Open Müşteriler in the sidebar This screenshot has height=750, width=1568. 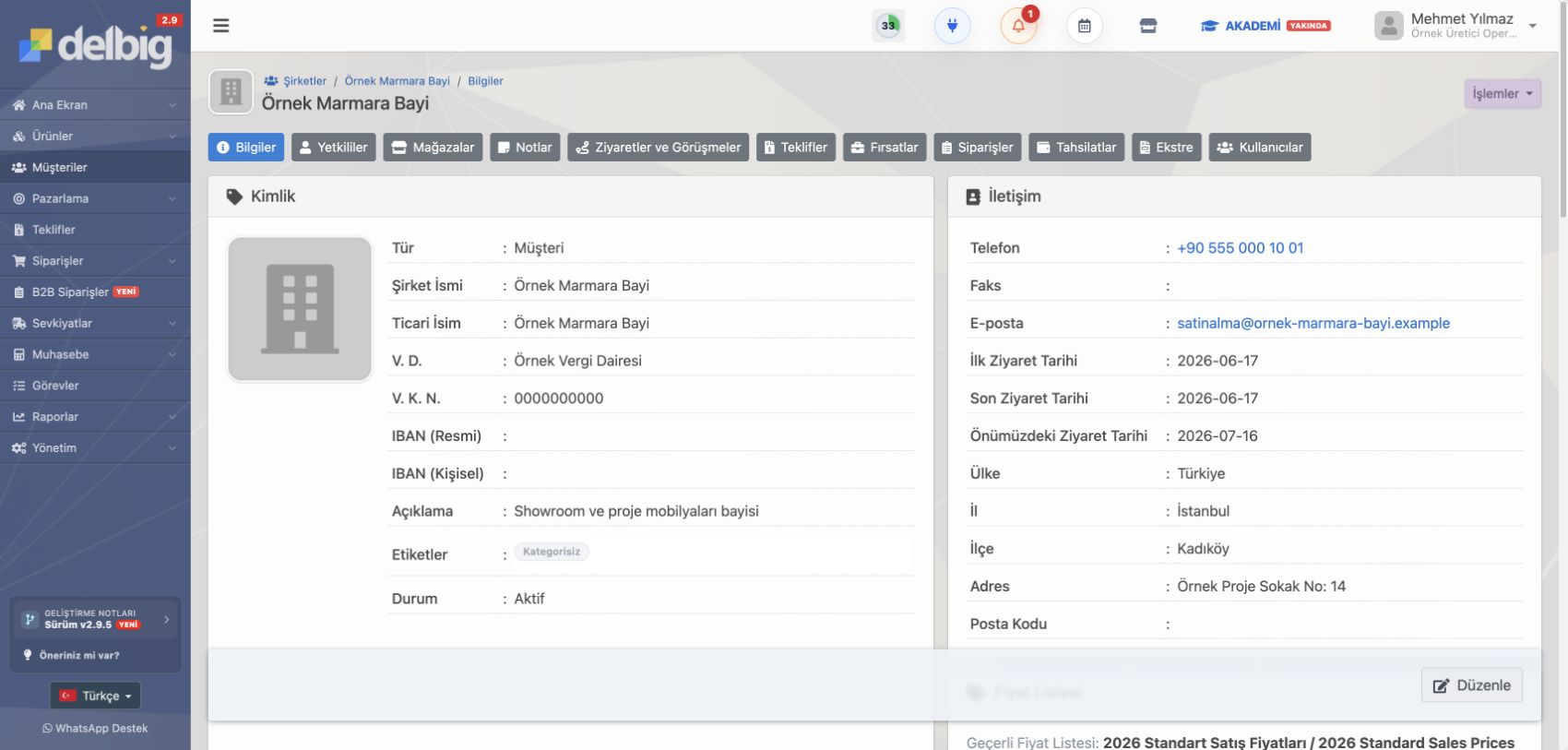point(95,167)
